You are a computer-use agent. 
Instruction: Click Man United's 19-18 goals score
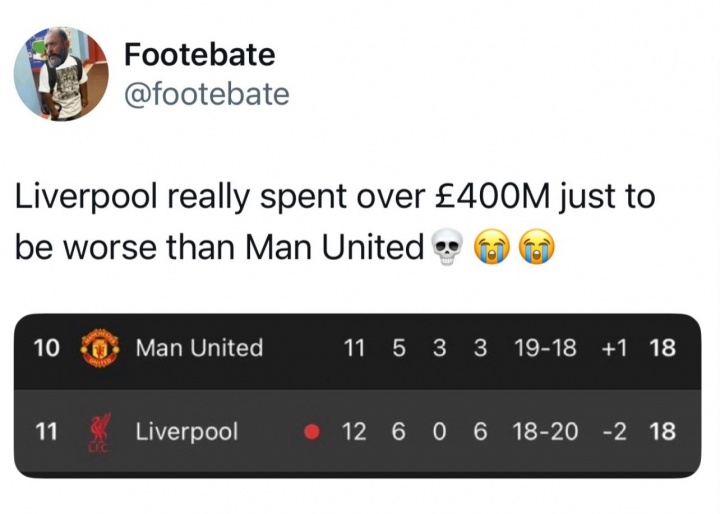544,348
